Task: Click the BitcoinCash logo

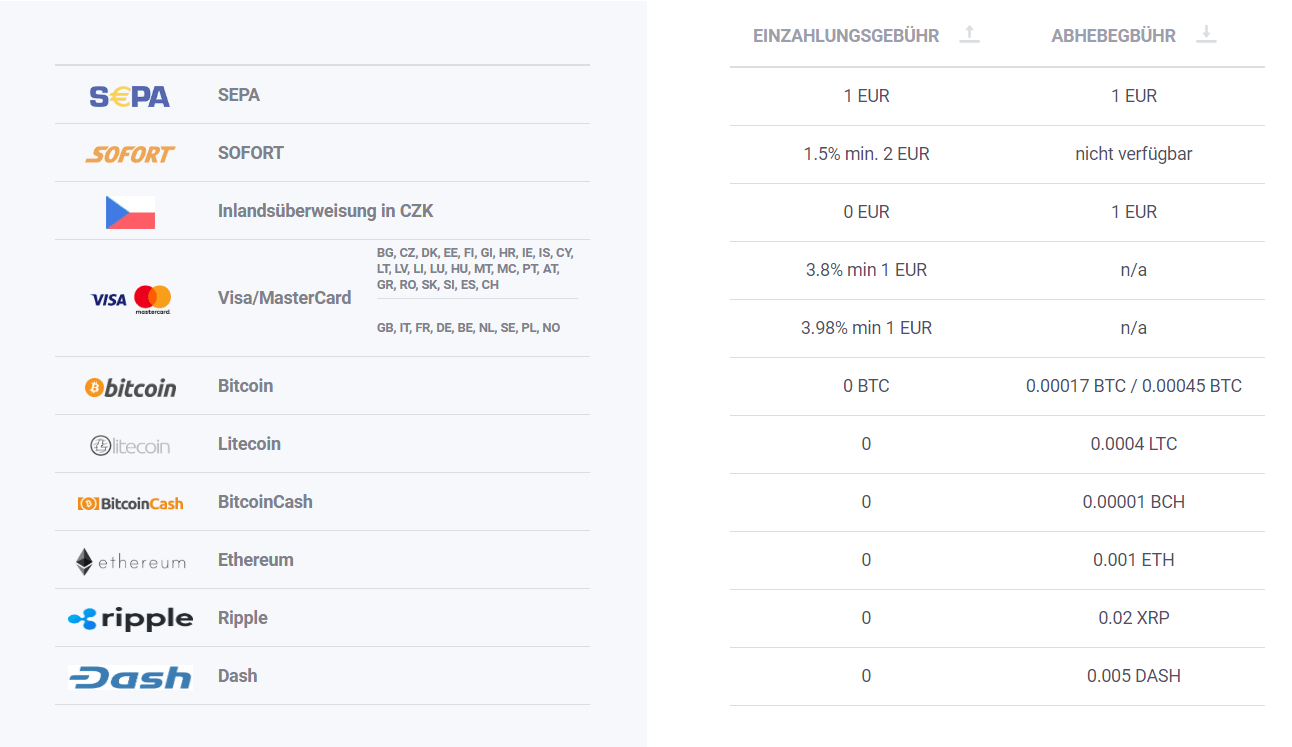Action: tap(130, 503)
